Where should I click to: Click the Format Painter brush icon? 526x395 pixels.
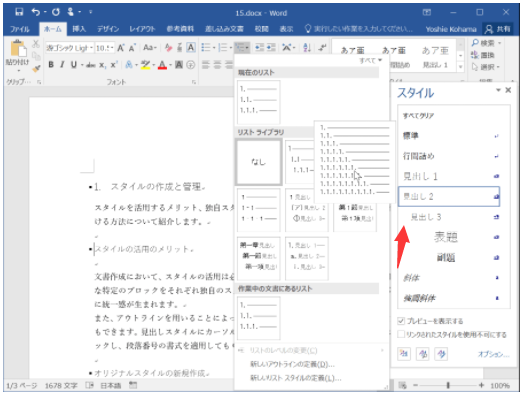(x=36, y=69)
